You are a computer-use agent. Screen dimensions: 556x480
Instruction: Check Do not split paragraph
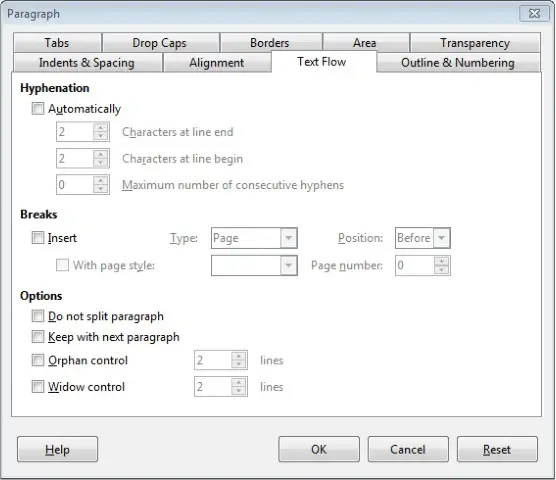(38, 316)
